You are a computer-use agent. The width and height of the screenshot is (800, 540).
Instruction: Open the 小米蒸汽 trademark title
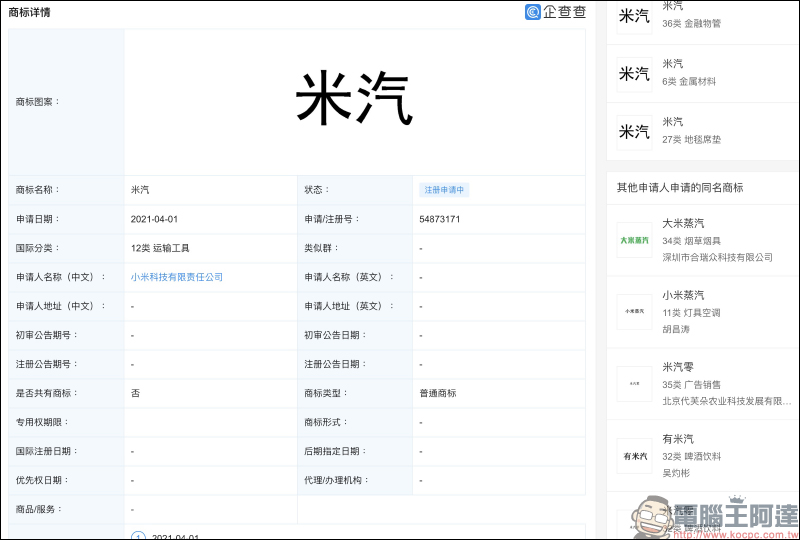[683, 295]
